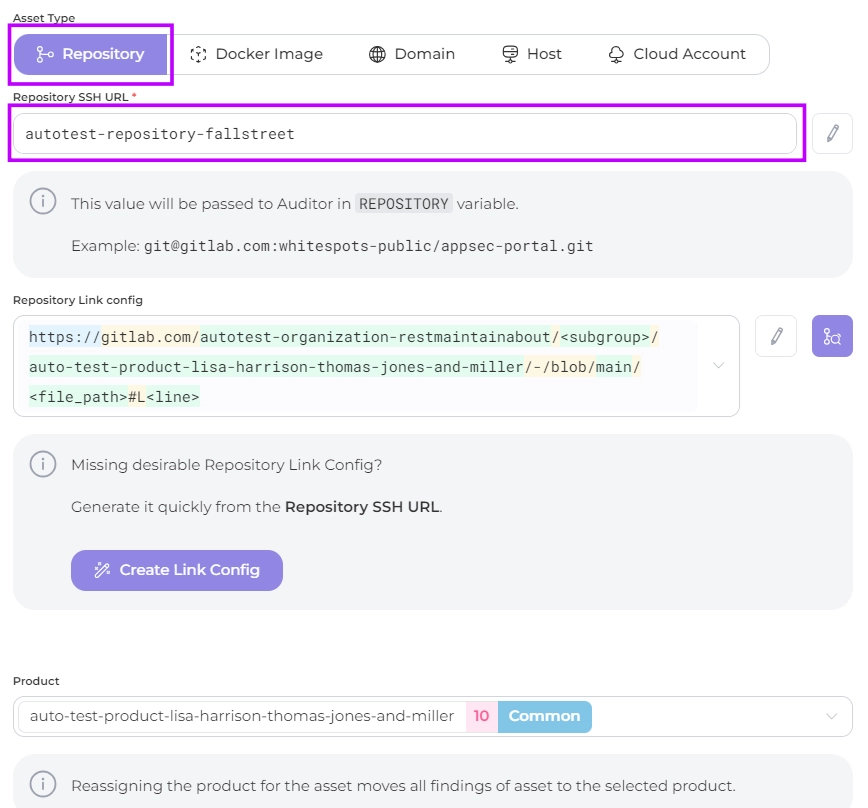The image size is (868, 808).
Task: Click the example git@gitlab.com SSH URL text
Action: click(368, 246)
